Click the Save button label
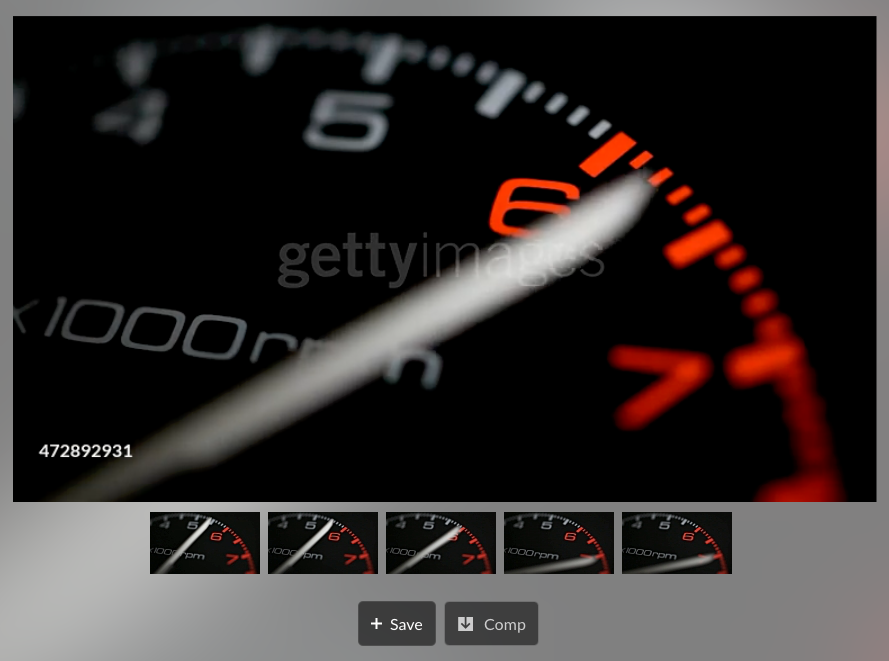This screenshot has height=661, width=889. click(x=406, y=624)
